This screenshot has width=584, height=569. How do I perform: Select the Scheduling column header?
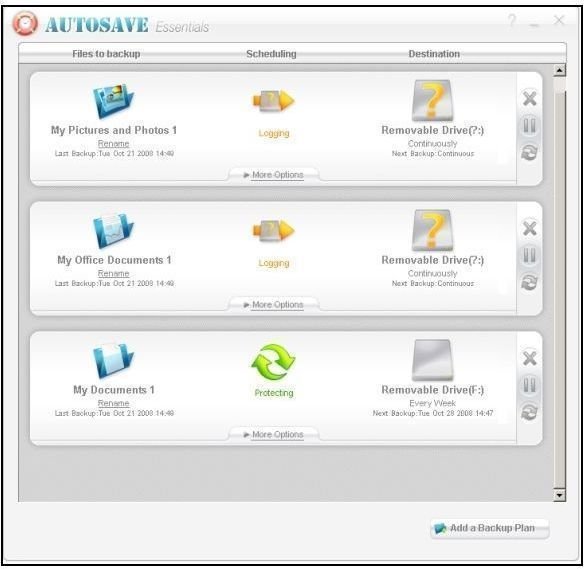pos(271,54)
